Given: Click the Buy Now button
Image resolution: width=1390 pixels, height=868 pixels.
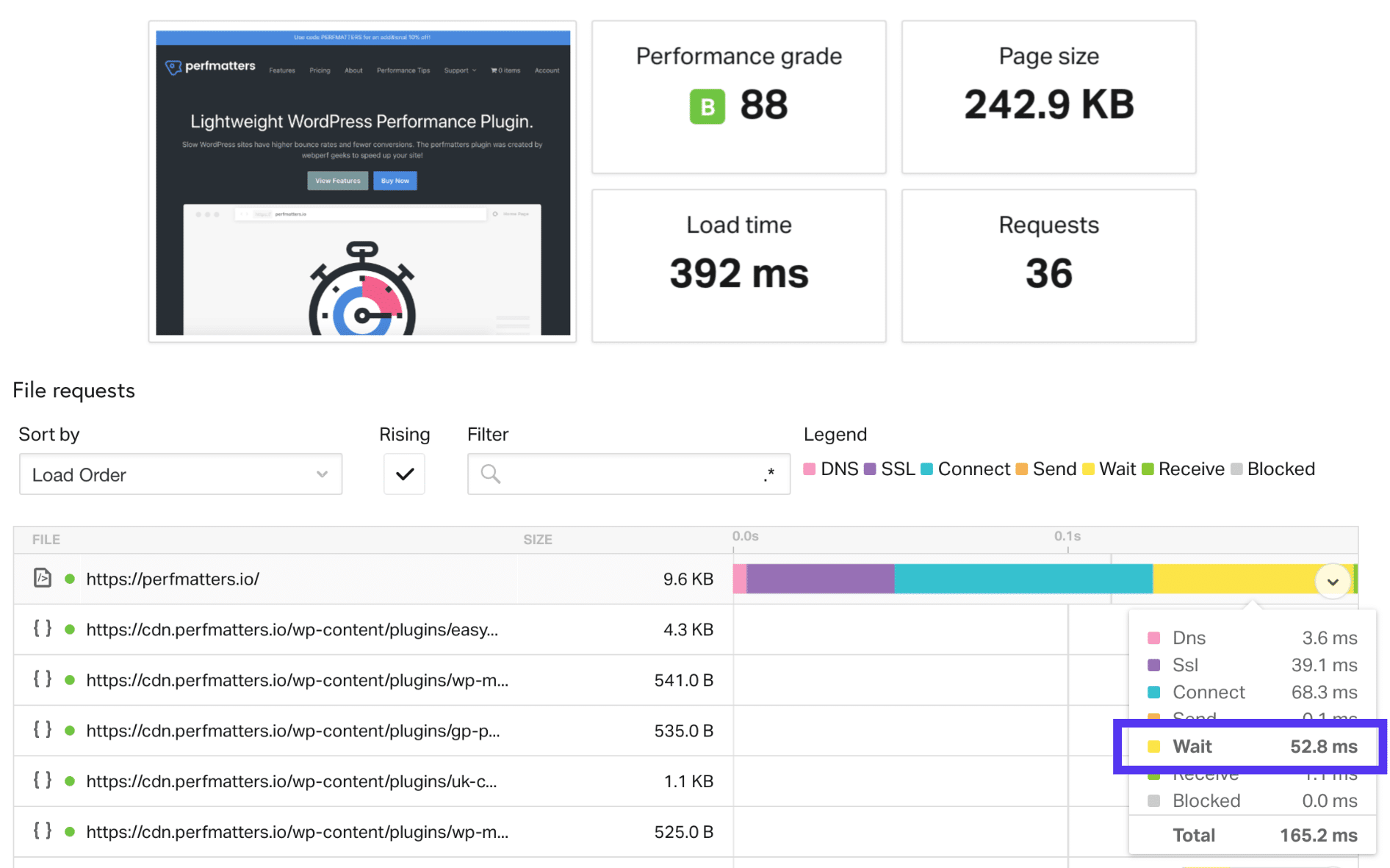Looking at the screenshot, I should [395, 180].
